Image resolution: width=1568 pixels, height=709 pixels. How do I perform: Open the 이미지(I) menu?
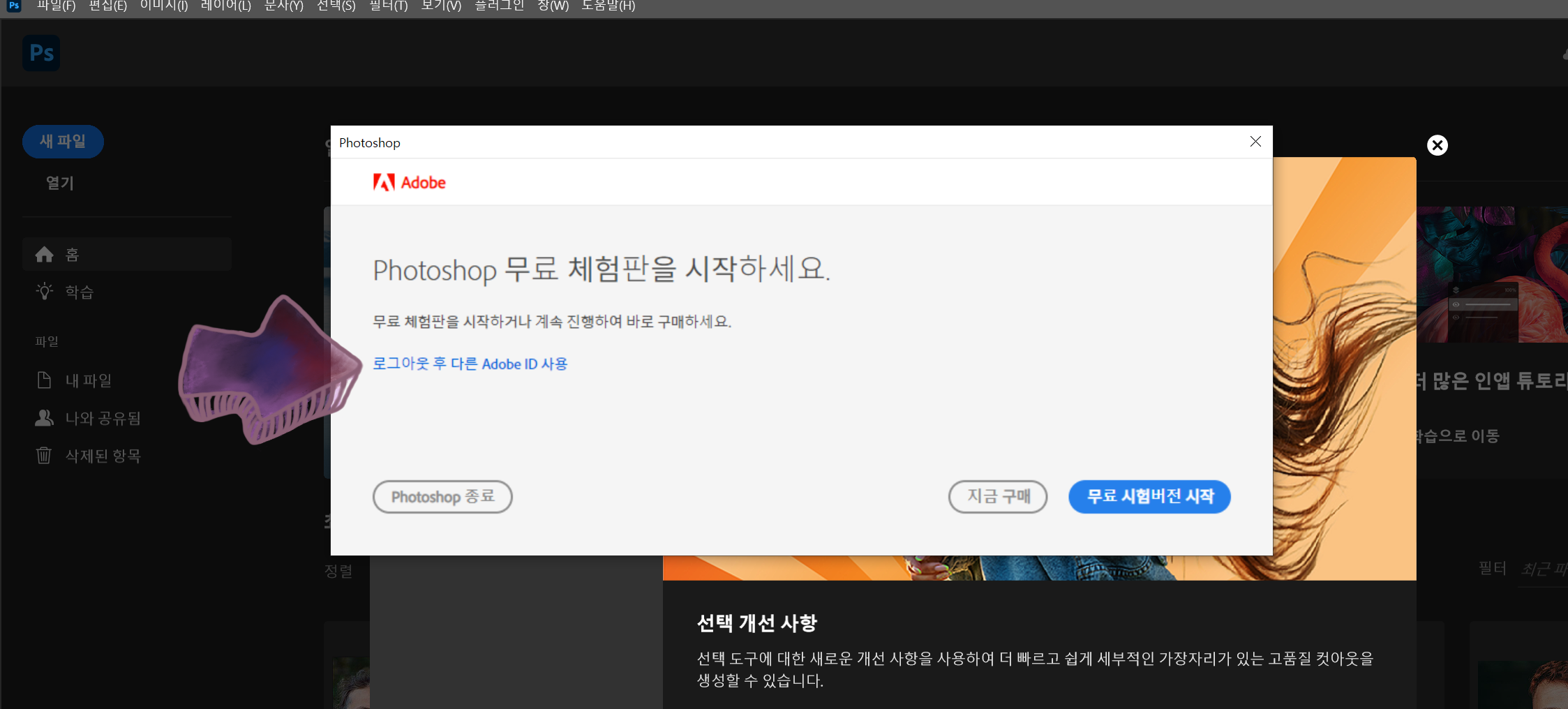pos(164,6)
